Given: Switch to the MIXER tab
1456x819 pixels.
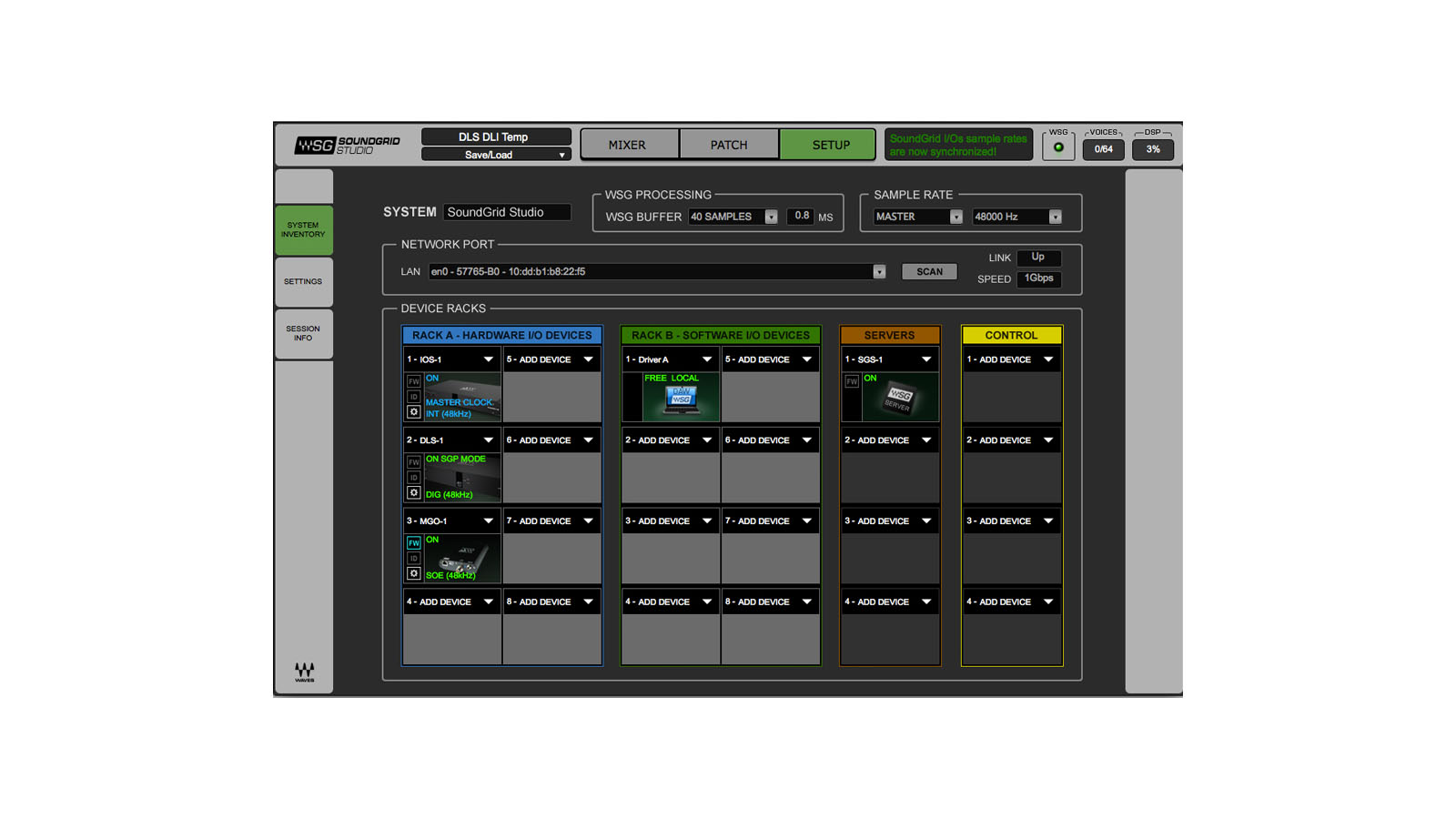Looking at the screenshot, I should pyautogui.click(x=628, y=145).
